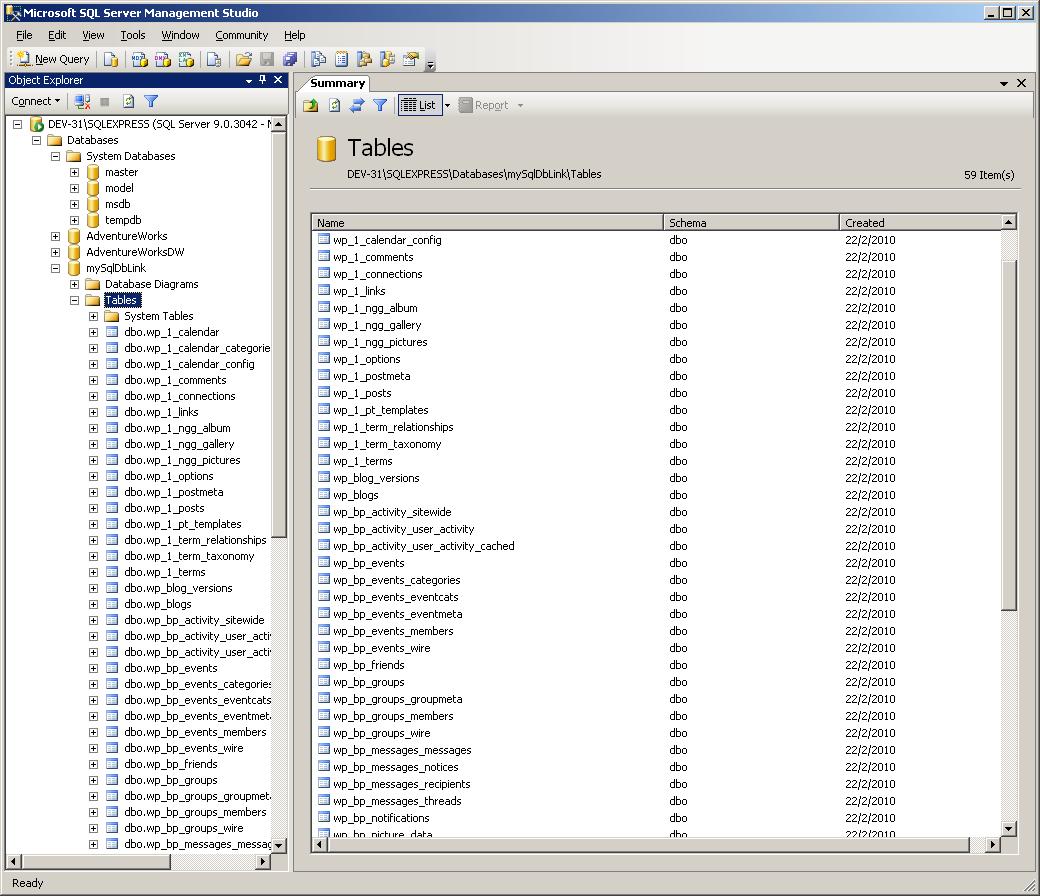Screen dimensions: 1040x896
Task: Open Analysis Services XMLA Query
Action: (x=186, y=60)
